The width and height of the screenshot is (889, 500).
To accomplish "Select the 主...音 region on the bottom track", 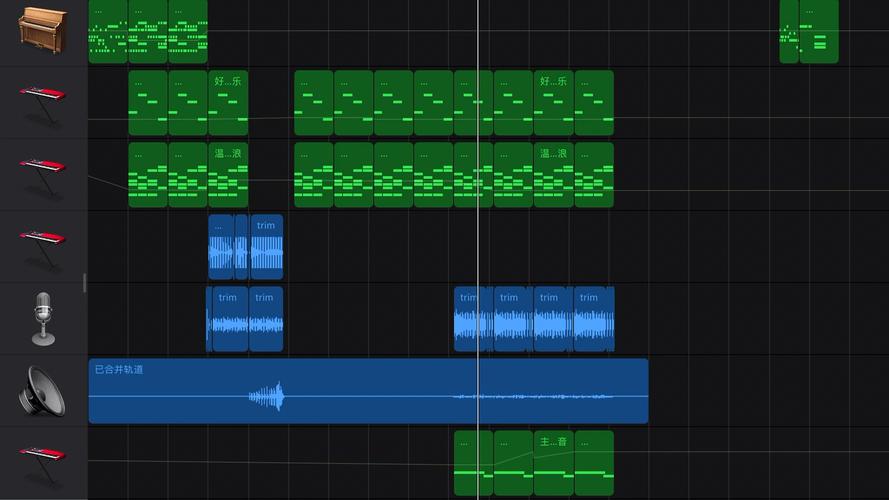I will click(554, 463).
